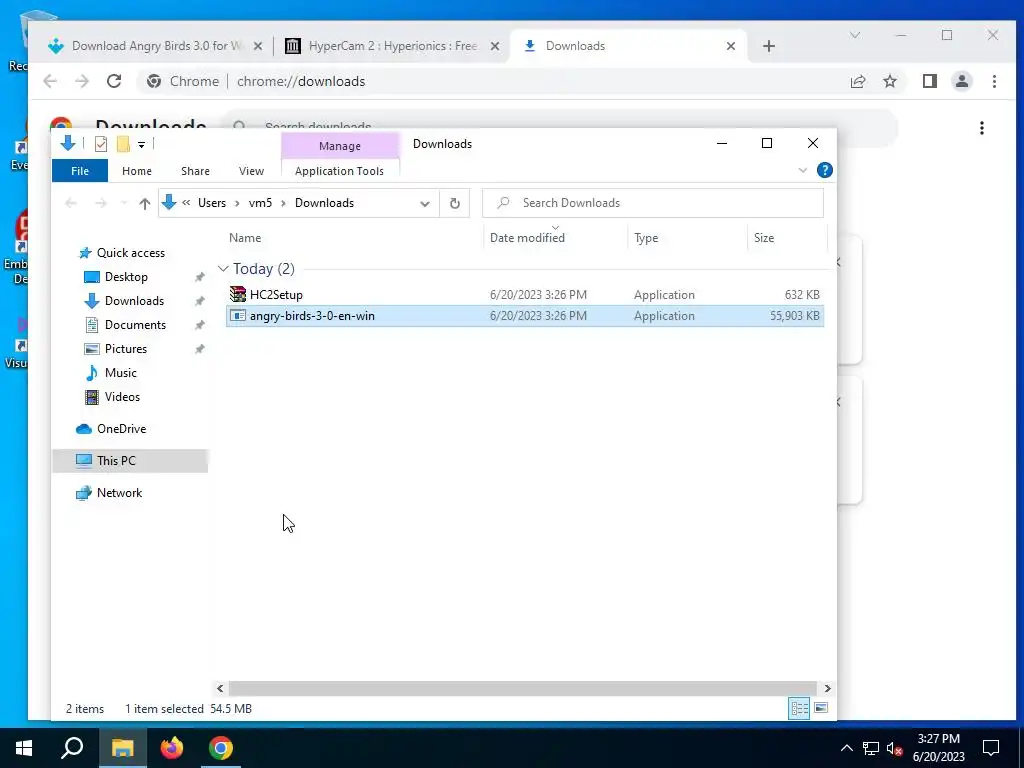
Task: Open the View ribbon tab
Action: pos(251,171)
